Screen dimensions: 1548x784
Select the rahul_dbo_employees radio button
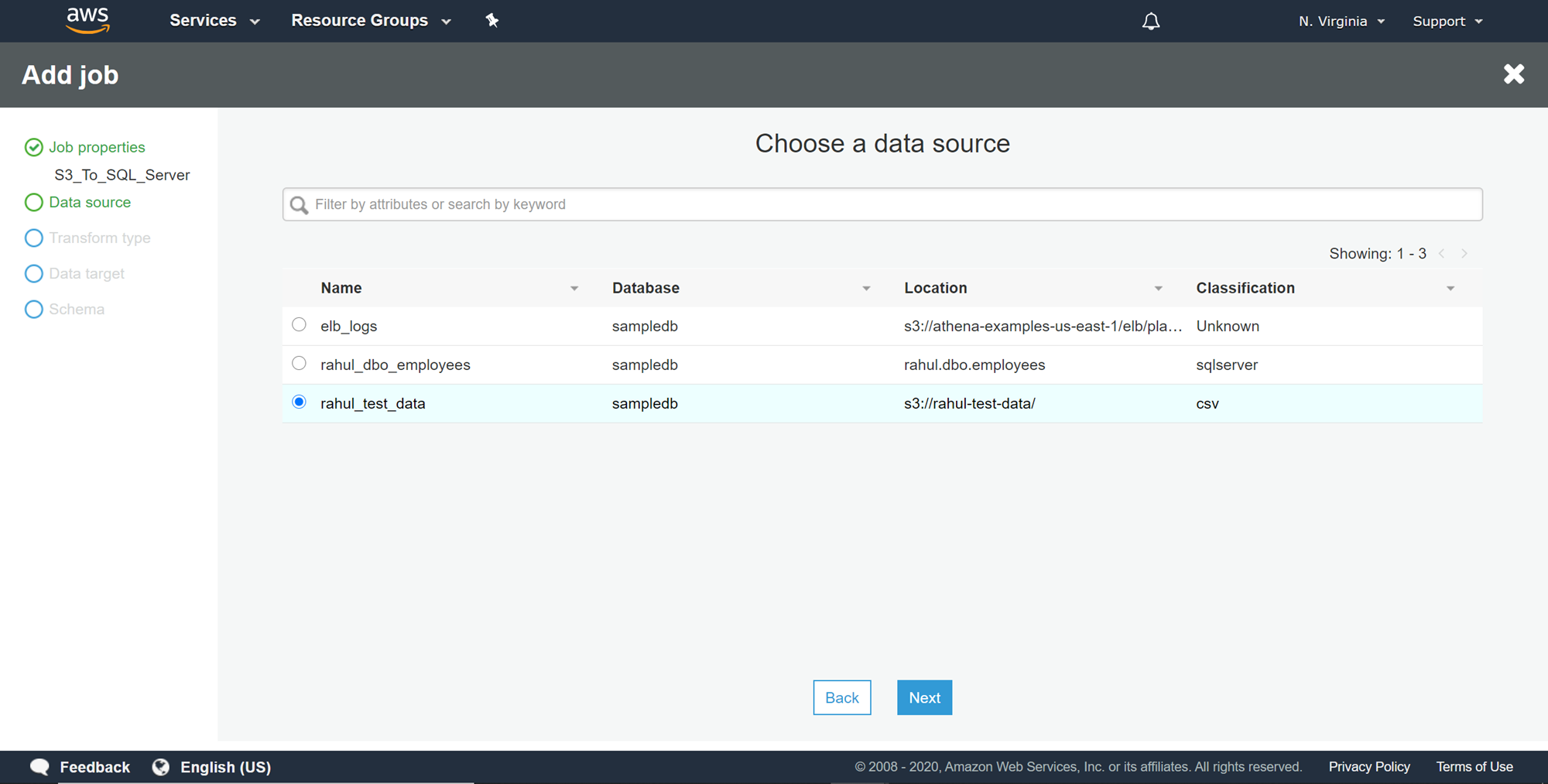pos(299,364)
